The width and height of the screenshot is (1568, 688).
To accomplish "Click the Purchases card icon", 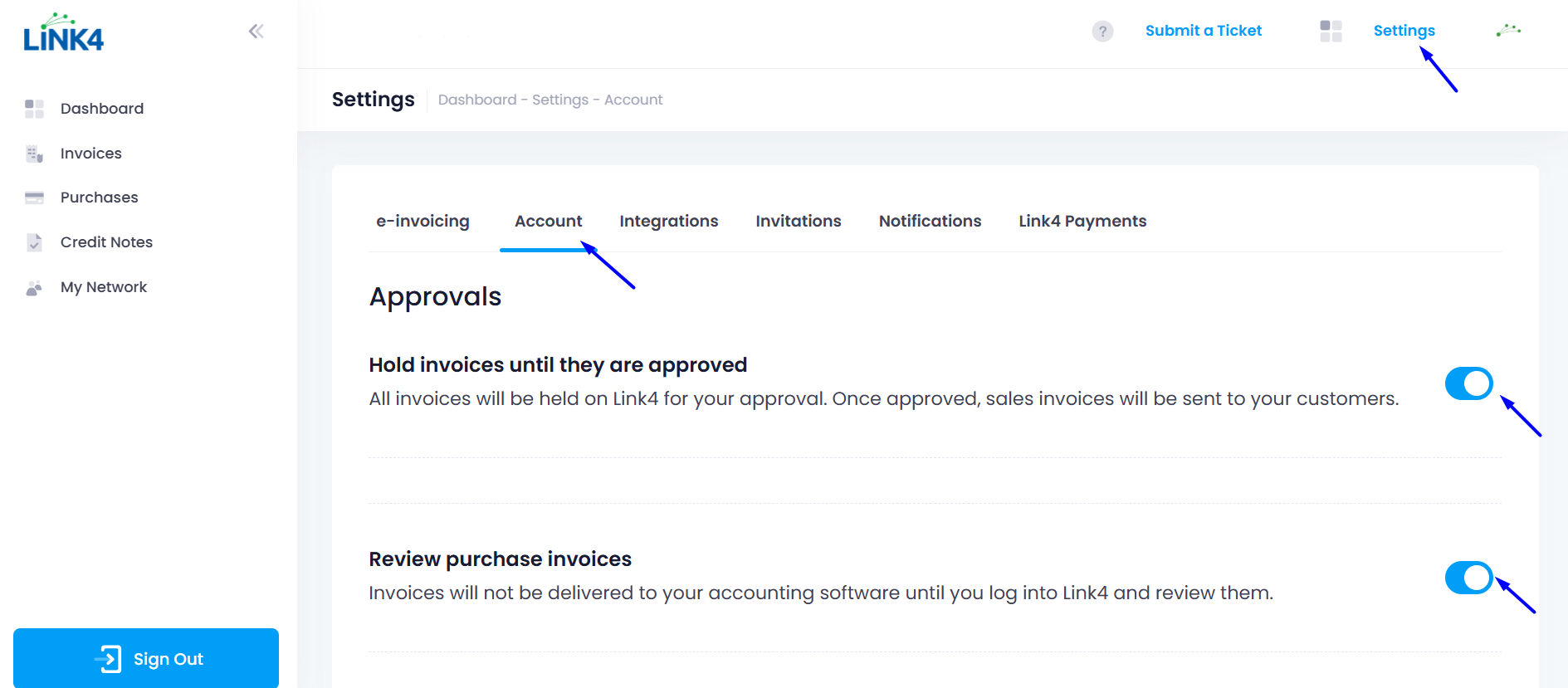I will 34,198.
